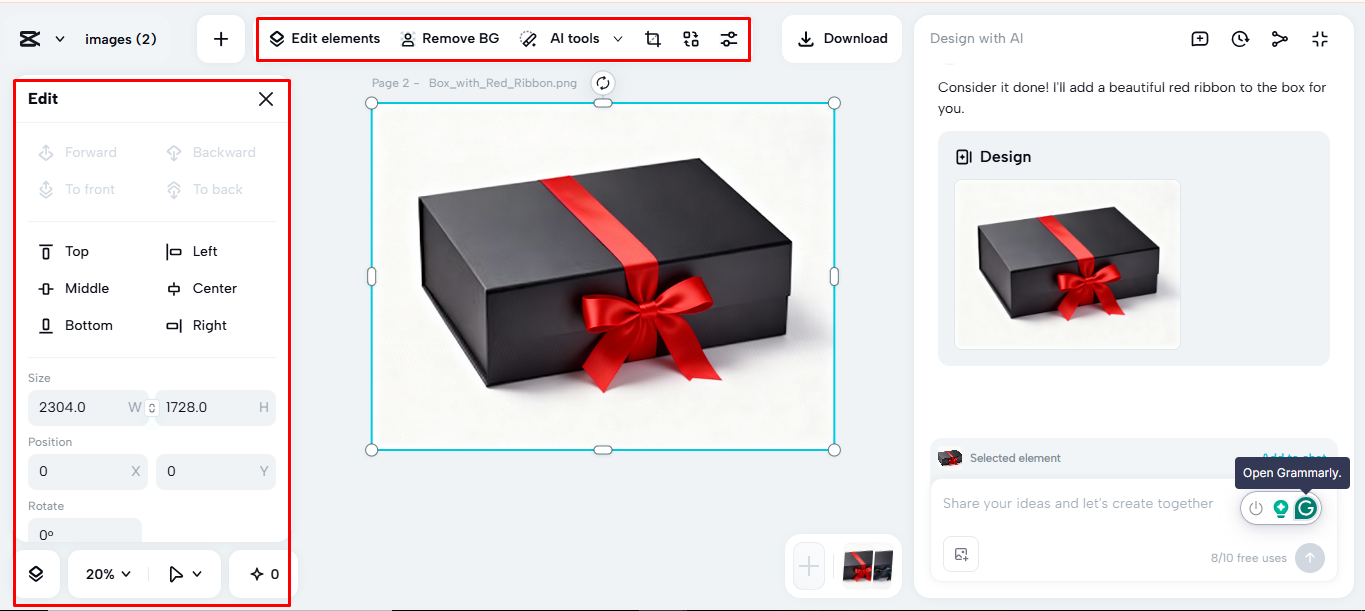The width and height of the screenshot is (1365, 611).
Task: Click the Download button
Action: 841,38
